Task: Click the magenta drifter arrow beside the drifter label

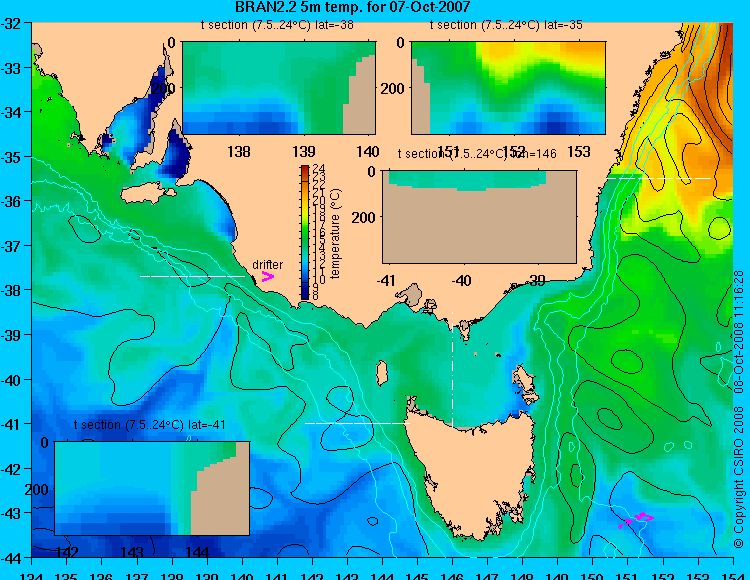Action: point(268,276)
